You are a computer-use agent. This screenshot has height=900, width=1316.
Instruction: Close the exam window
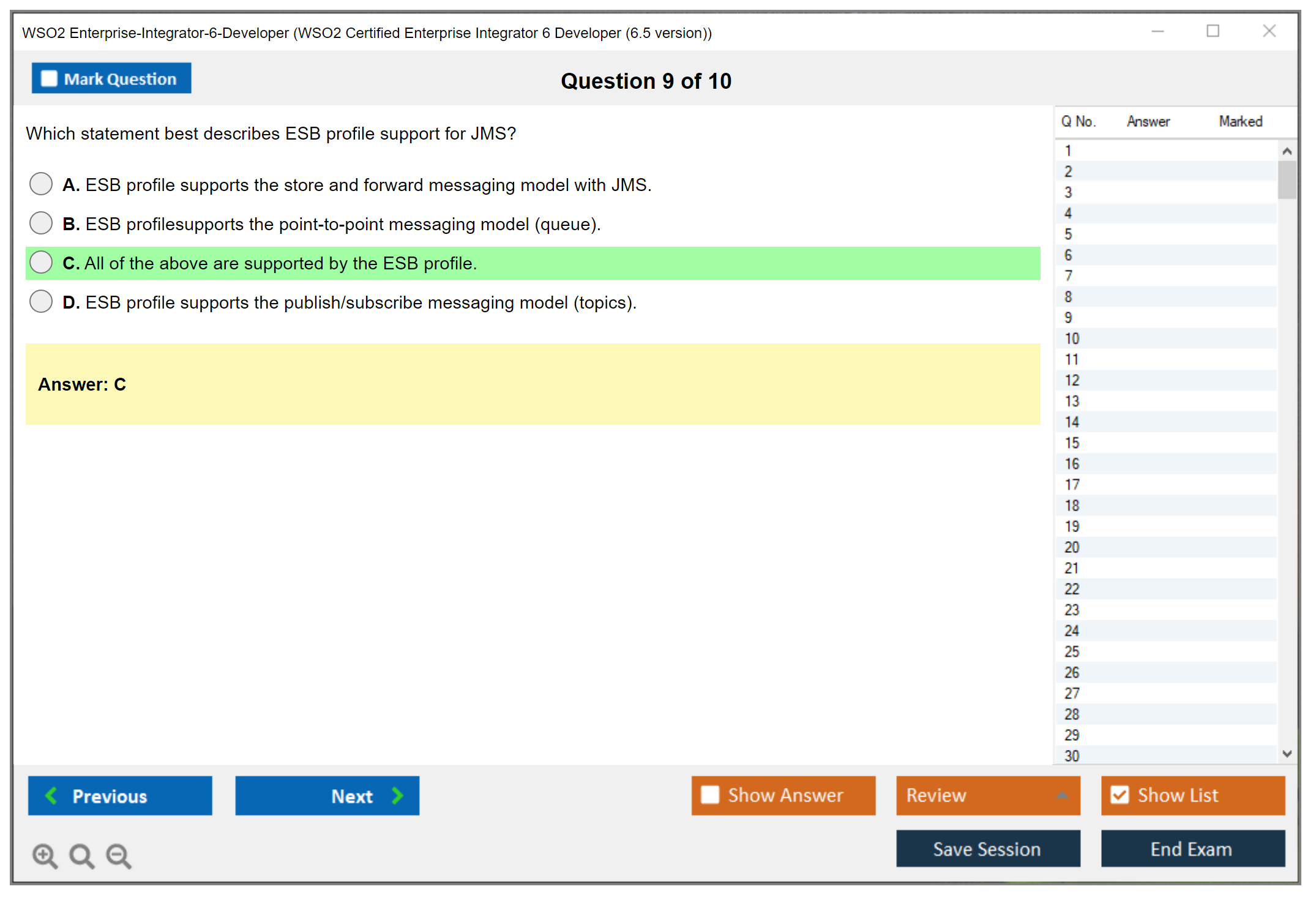coord(1269,31)
